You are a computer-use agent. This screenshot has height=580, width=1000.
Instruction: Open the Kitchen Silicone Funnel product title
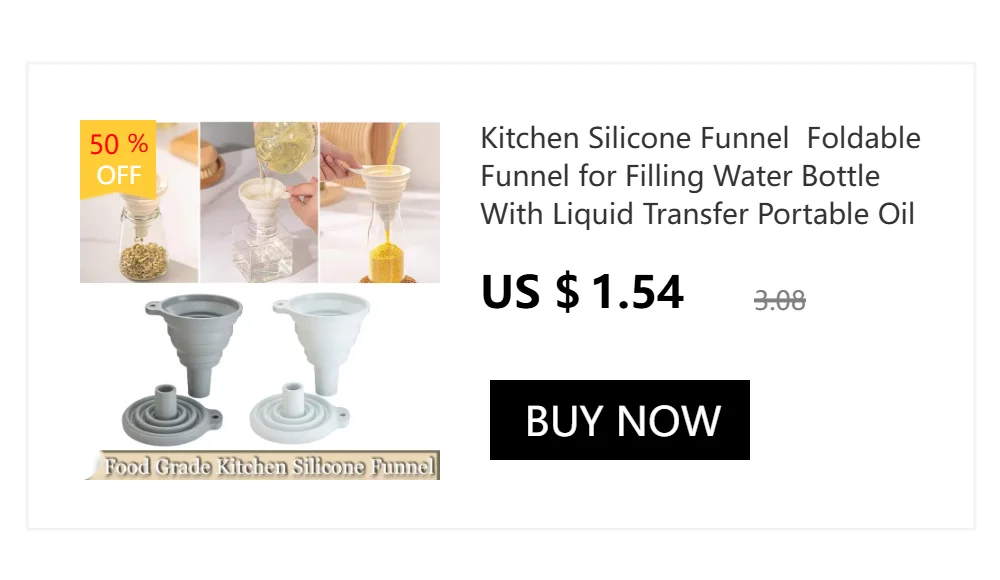700,176
